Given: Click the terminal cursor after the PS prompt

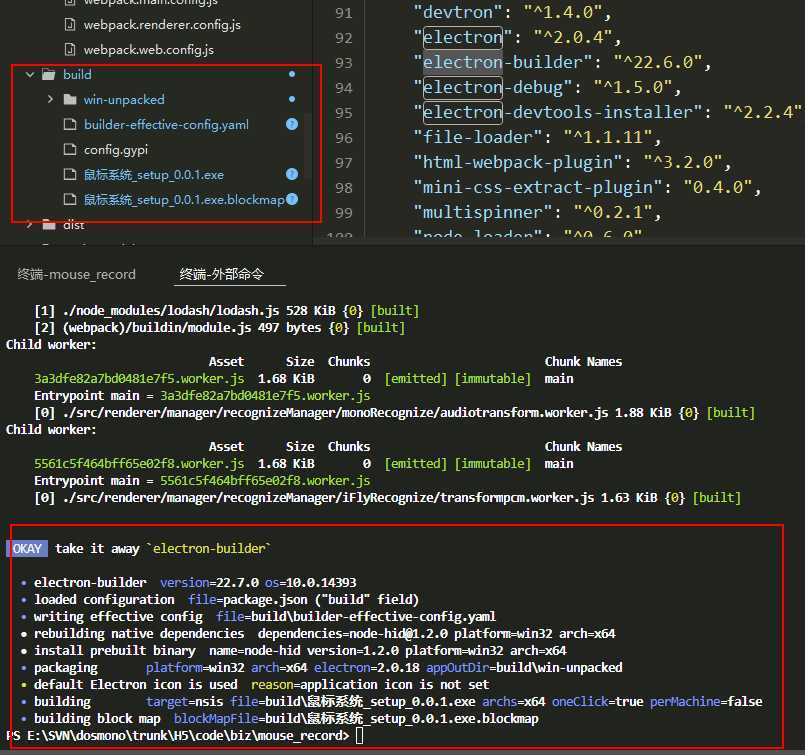Looking at the screenshot, I should pyautogui.click(x=359, y=735).
